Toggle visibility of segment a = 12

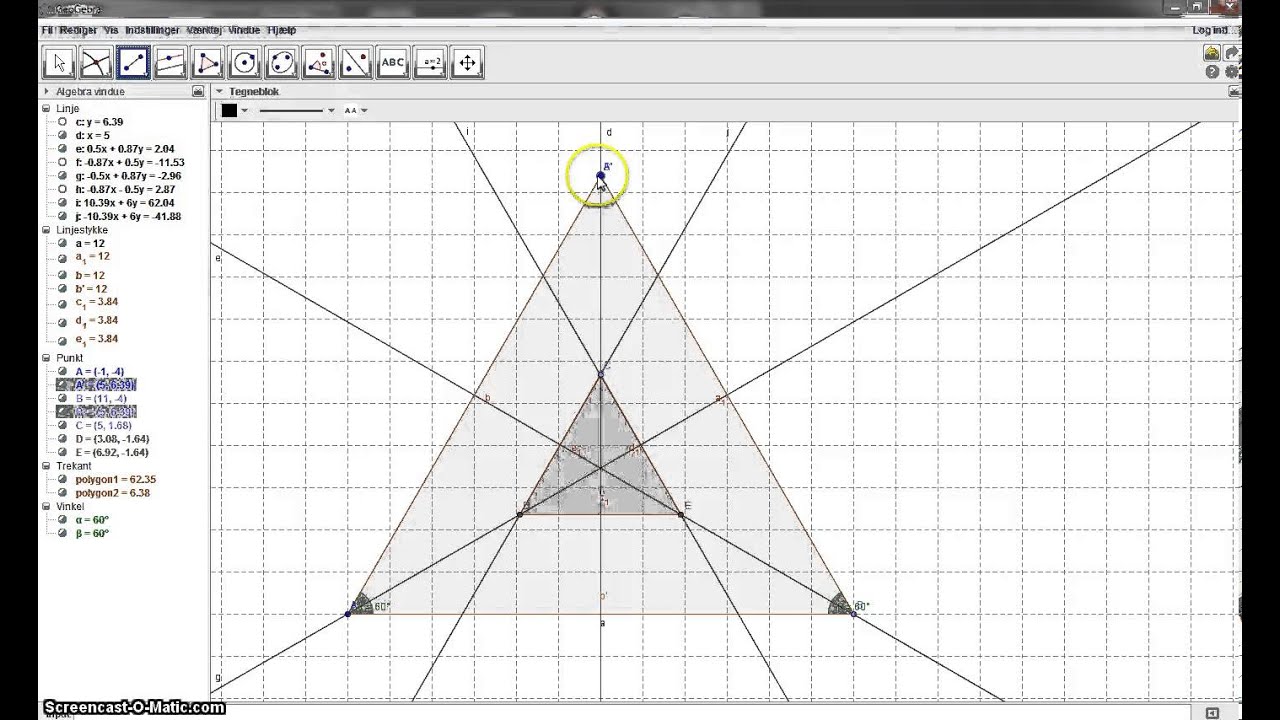[62, 243]
